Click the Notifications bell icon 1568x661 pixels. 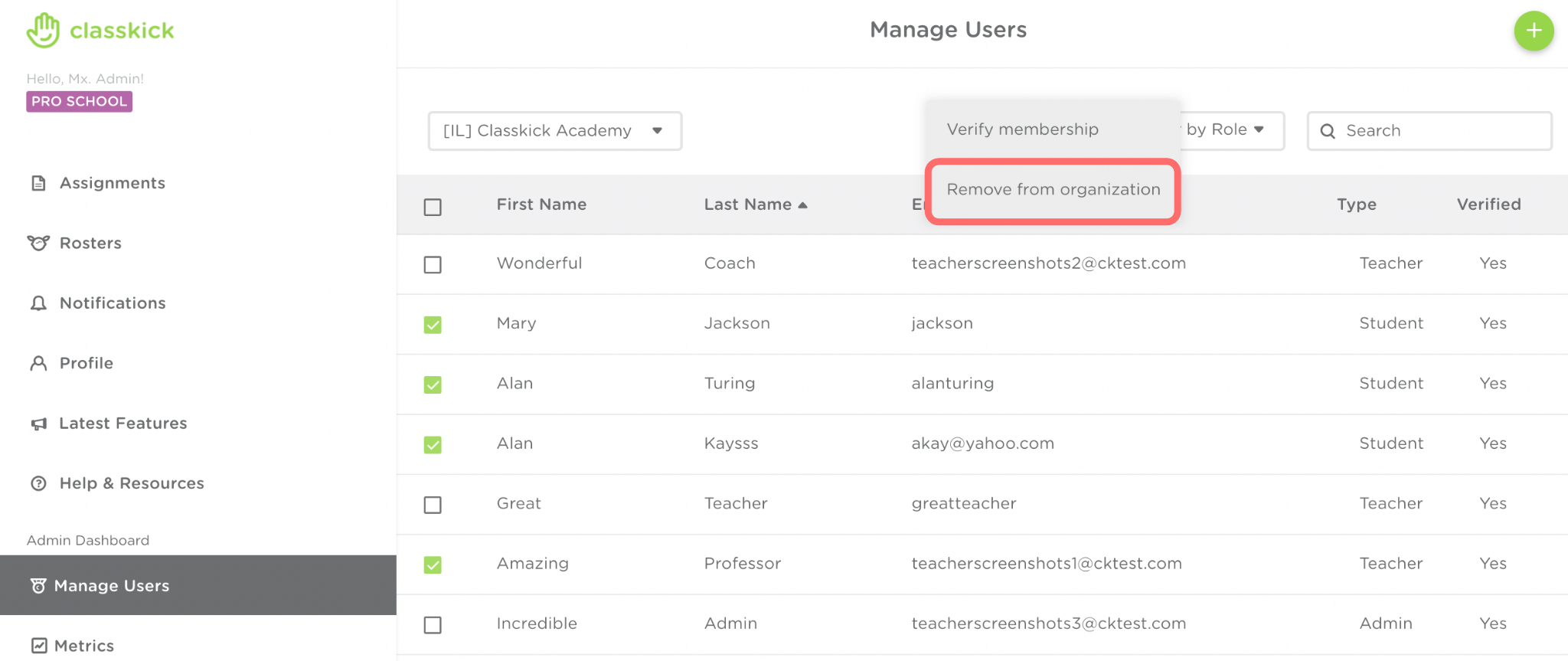38,303
